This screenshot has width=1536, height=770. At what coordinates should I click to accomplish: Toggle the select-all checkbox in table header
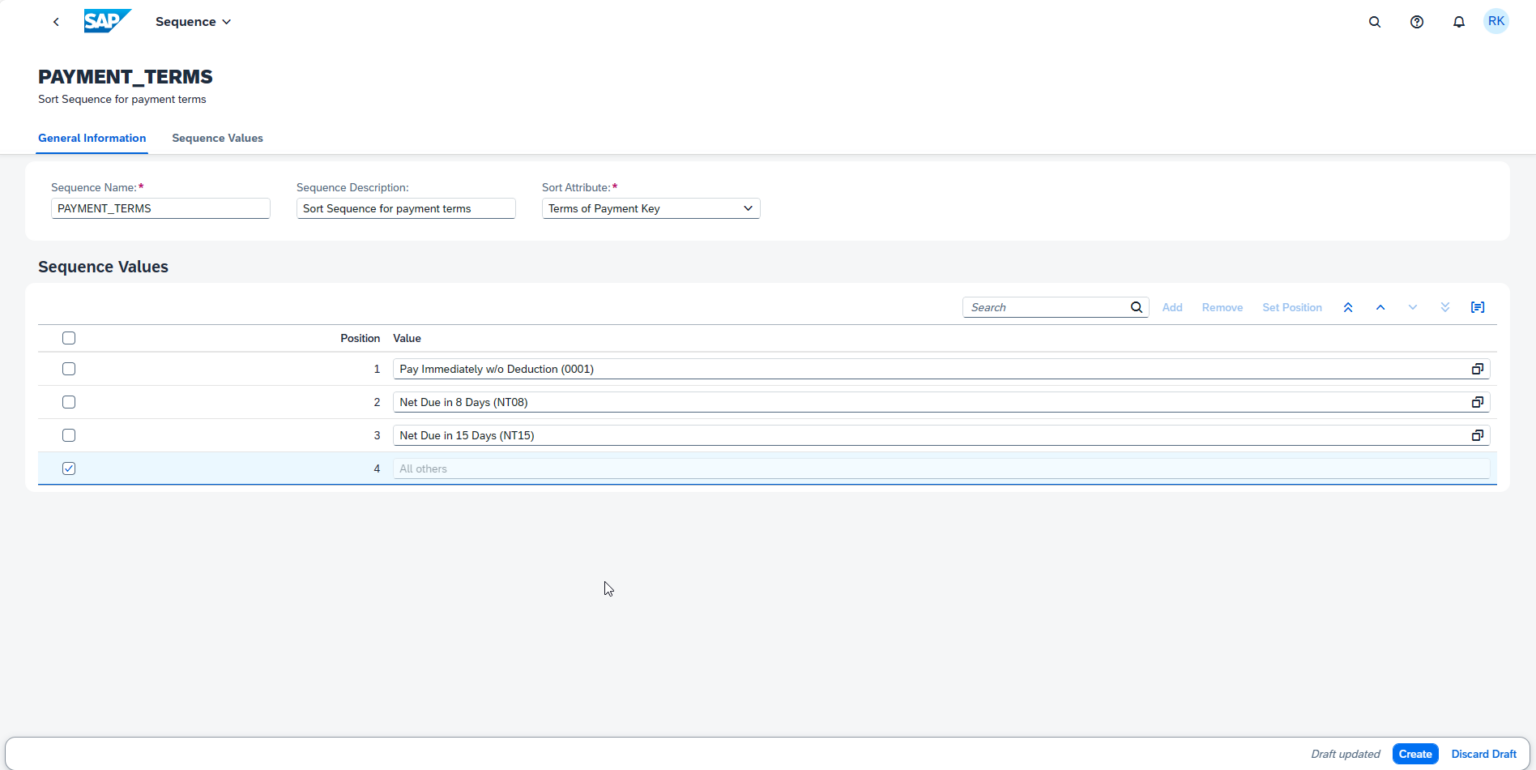(x=68, y=337)
